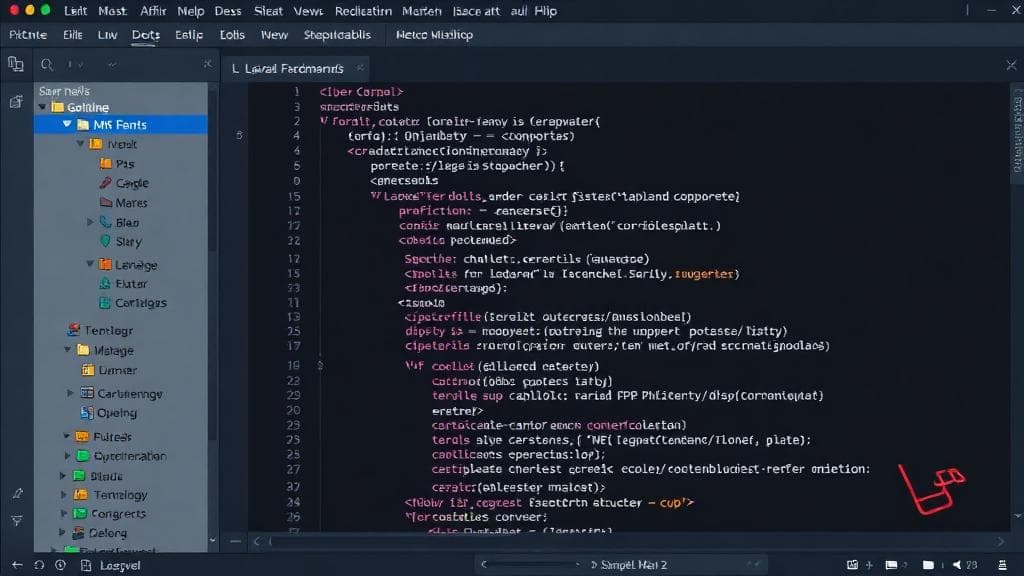The image size is (1024, 576).
Task: Expand the Blan tree item
Action: pyautogui.click(x=91, y=223)
